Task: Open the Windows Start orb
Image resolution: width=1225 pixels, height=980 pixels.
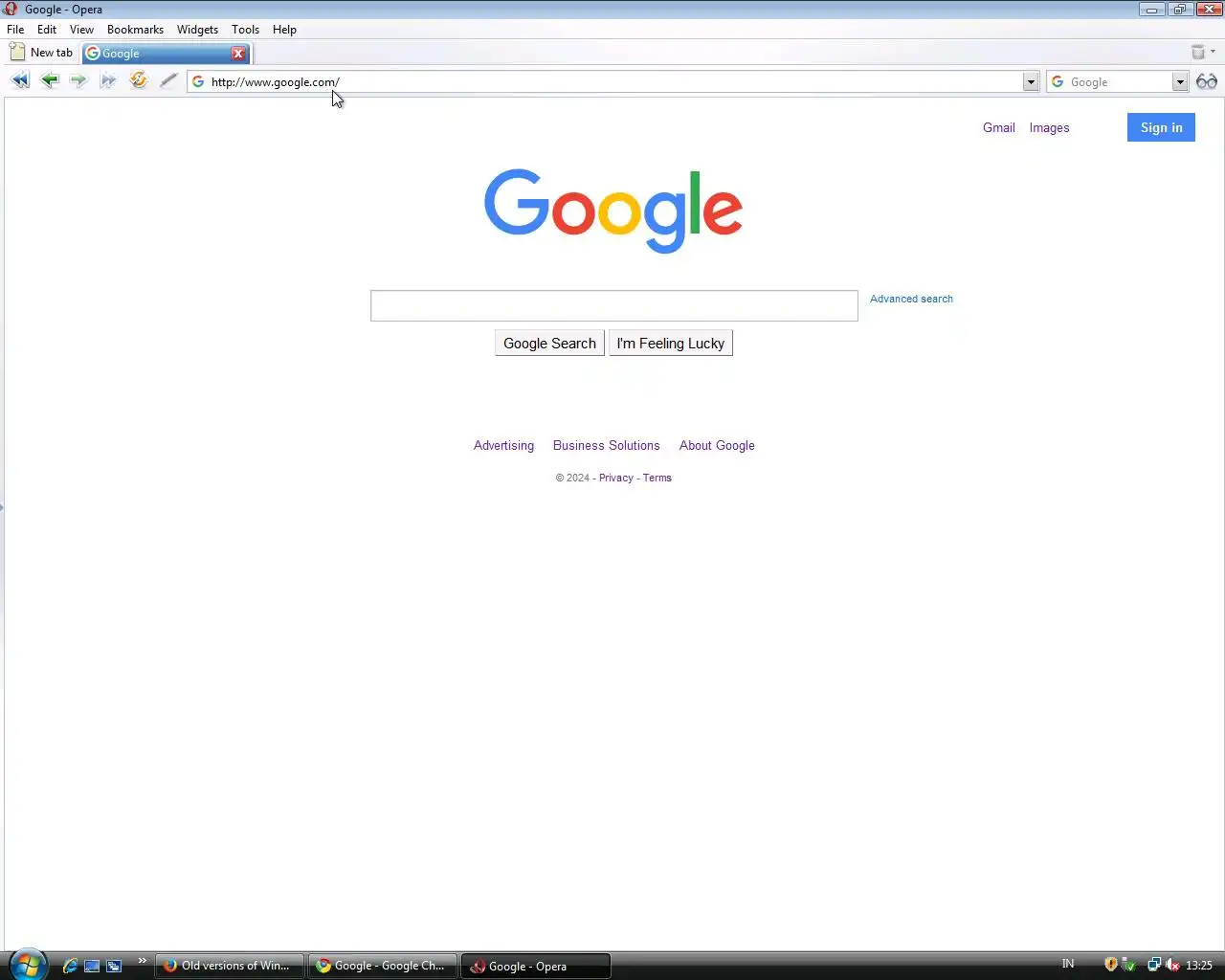Action: [x=27, y=965]
